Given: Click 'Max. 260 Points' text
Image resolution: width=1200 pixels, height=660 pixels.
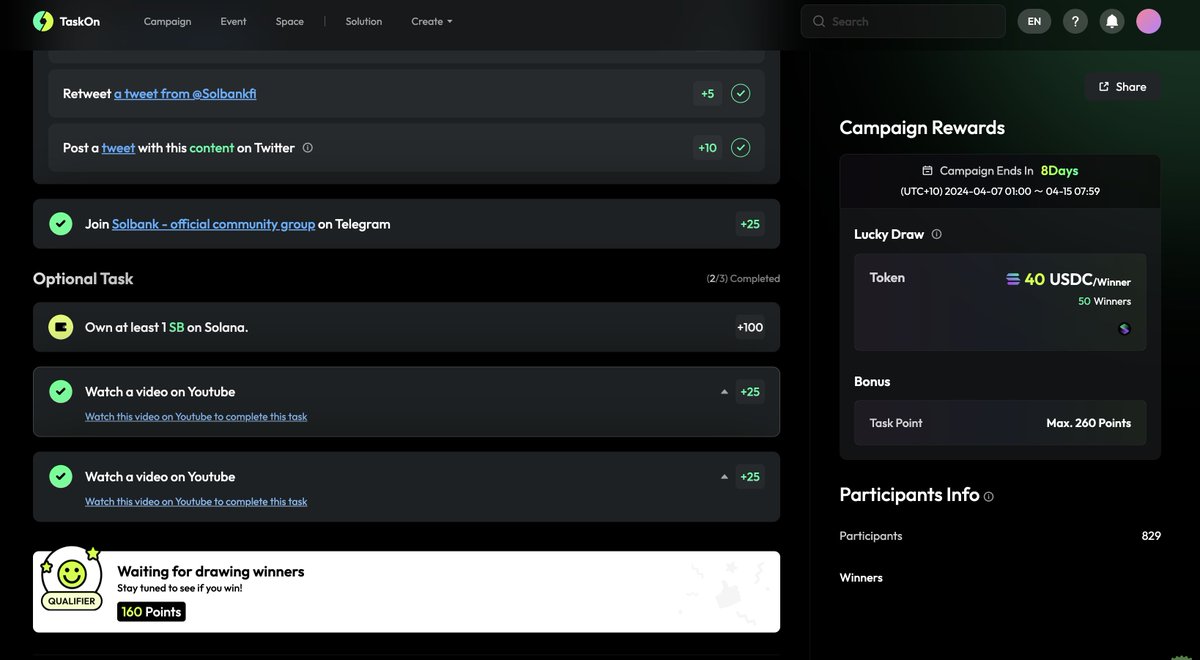Looking at the screenshot, I should pyautogui.click(x=1088, y=423).
